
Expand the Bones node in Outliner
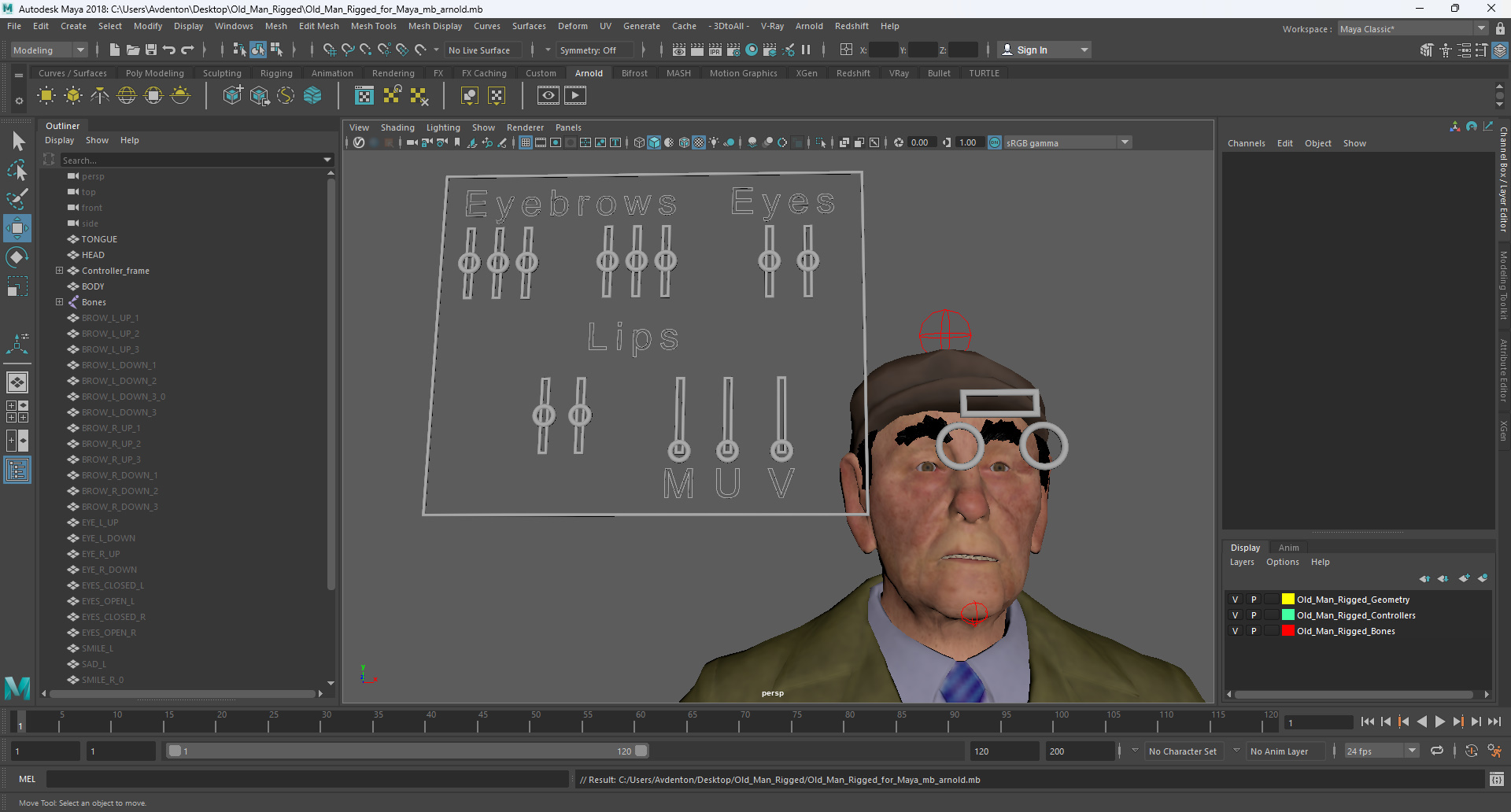(x=59, y=302)
